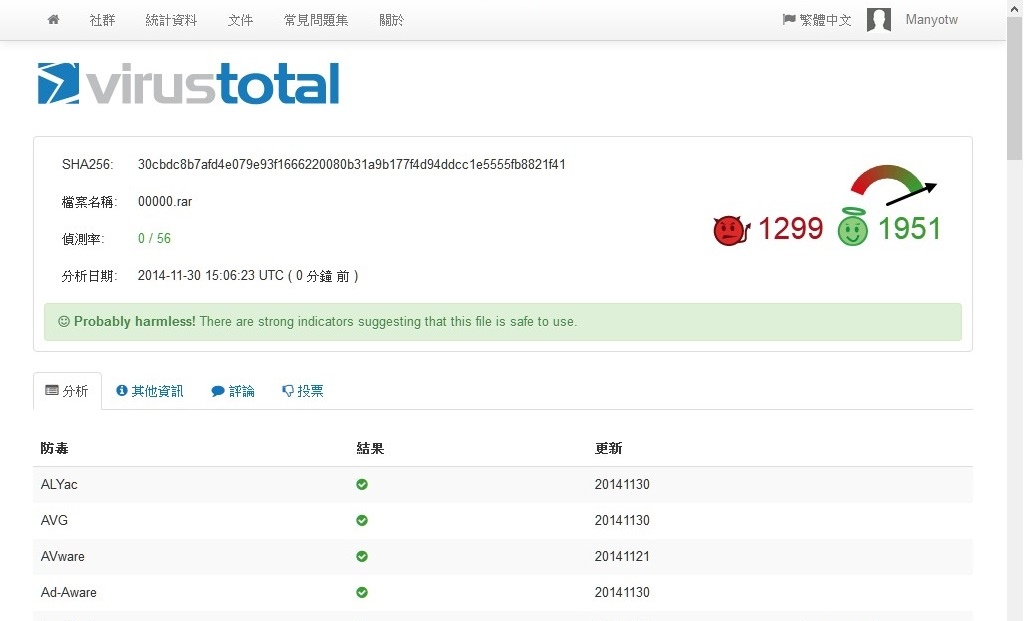Image resolution: width=1024 pixels, height=621 pixels.
Task: Switch to the 評論 tab
Action: pos(233,390)
